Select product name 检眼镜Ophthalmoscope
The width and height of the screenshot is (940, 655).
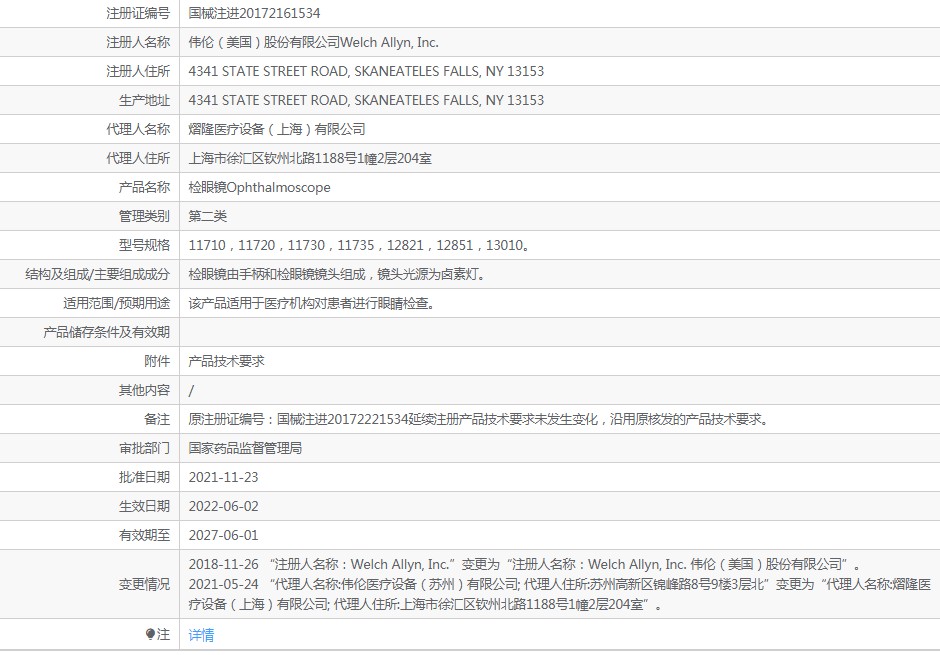pyautogui.click(x=260, y=187)
